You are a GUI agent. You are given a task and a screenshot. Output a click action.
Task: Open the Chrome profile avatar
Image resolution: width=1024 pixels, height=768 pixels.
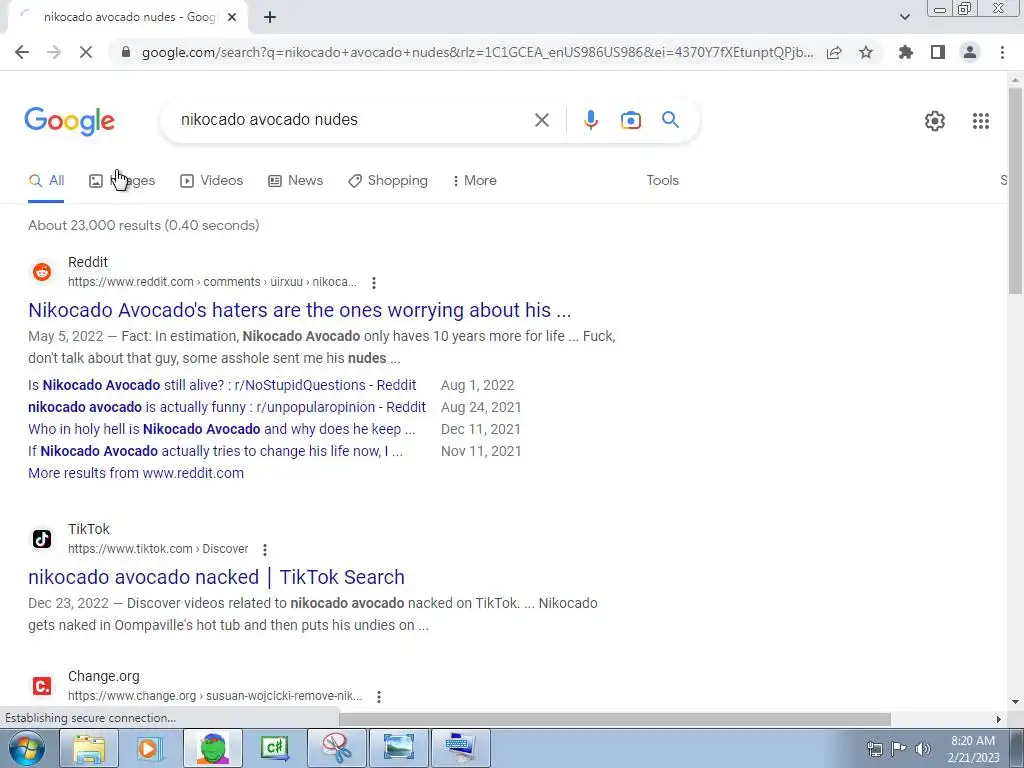970,52
